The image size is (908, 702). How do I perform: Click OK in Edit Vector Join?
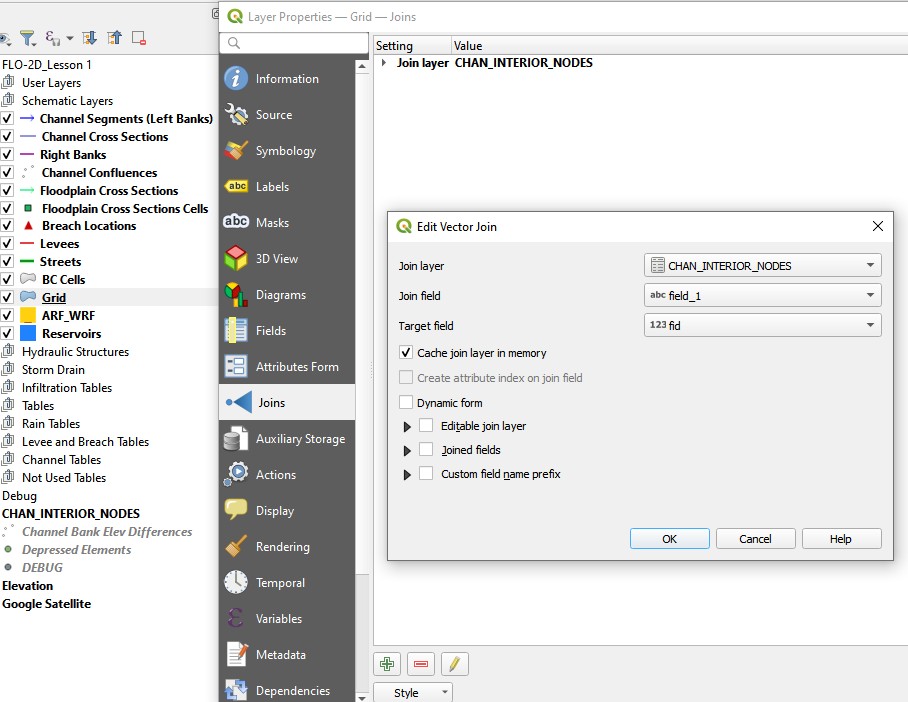click(669, 539)
